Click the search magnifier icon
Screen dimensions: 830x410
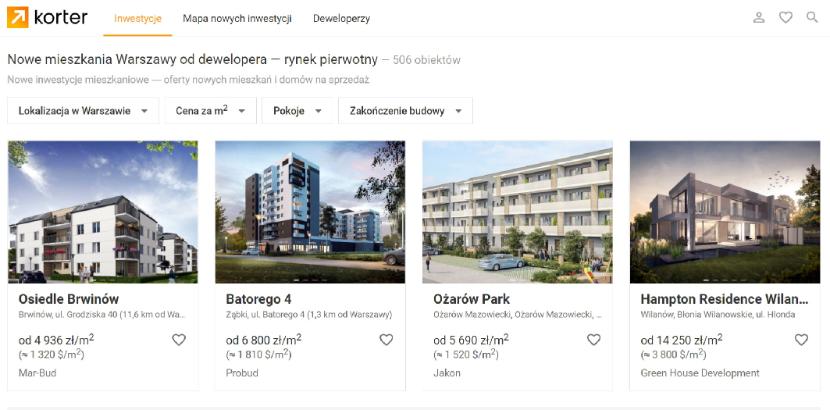(812, 17)
